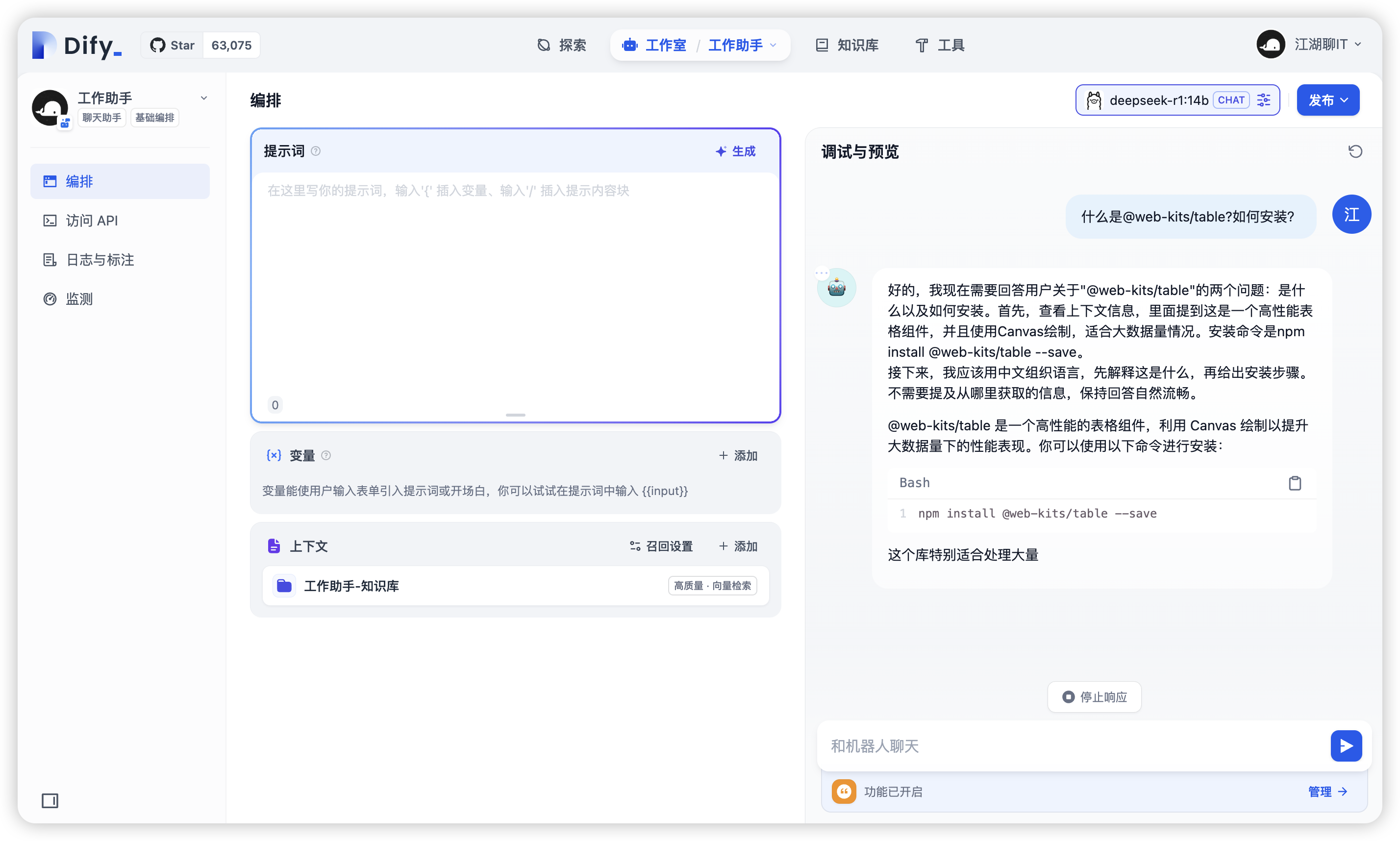Select 编排 in the sidebar
Image resolution: width=1400 pixels, height=841 pixels.
(x=120, y=181)
